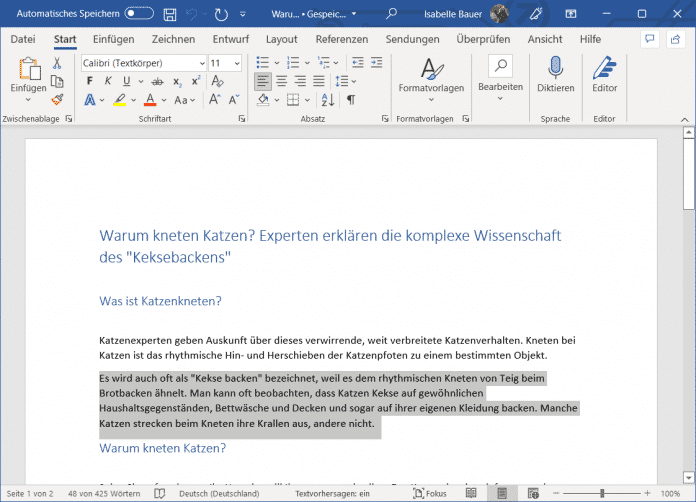Image resolution: width=696 pixels, height=502 pixels.
Task: Click the pen feedback icon near user avatar
Action: (536, 14)
